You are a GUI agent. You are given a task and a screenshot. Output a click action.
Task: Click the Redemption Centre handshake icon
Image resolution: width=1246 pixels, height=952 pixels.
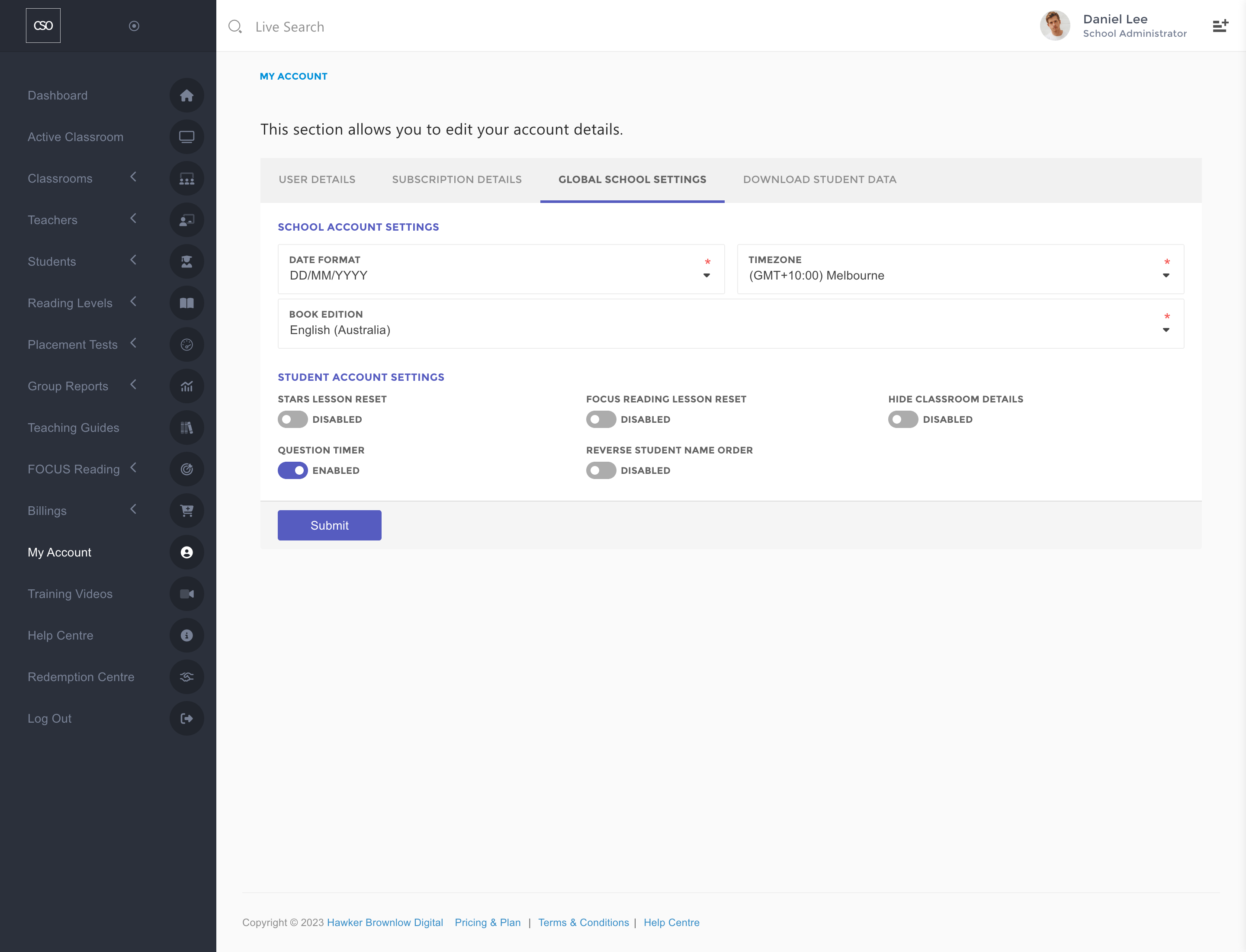point(186,677)
